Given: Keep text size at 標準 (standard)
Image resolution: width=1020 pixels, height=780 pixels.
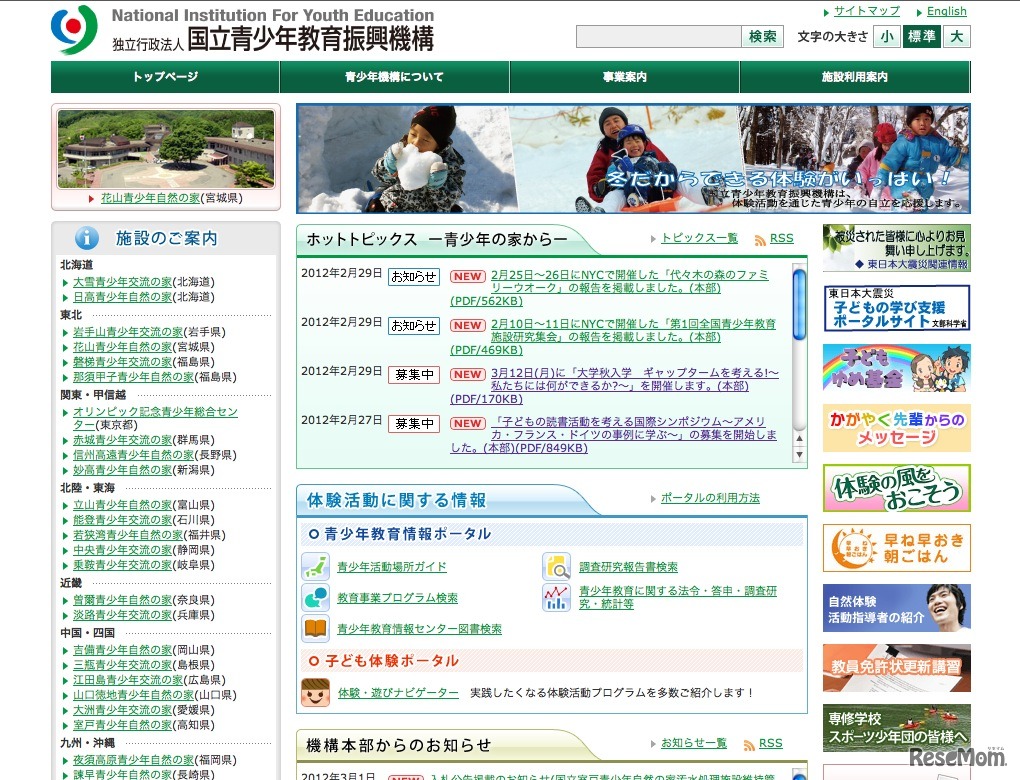Looking at the screenshot, I should 920,36.
